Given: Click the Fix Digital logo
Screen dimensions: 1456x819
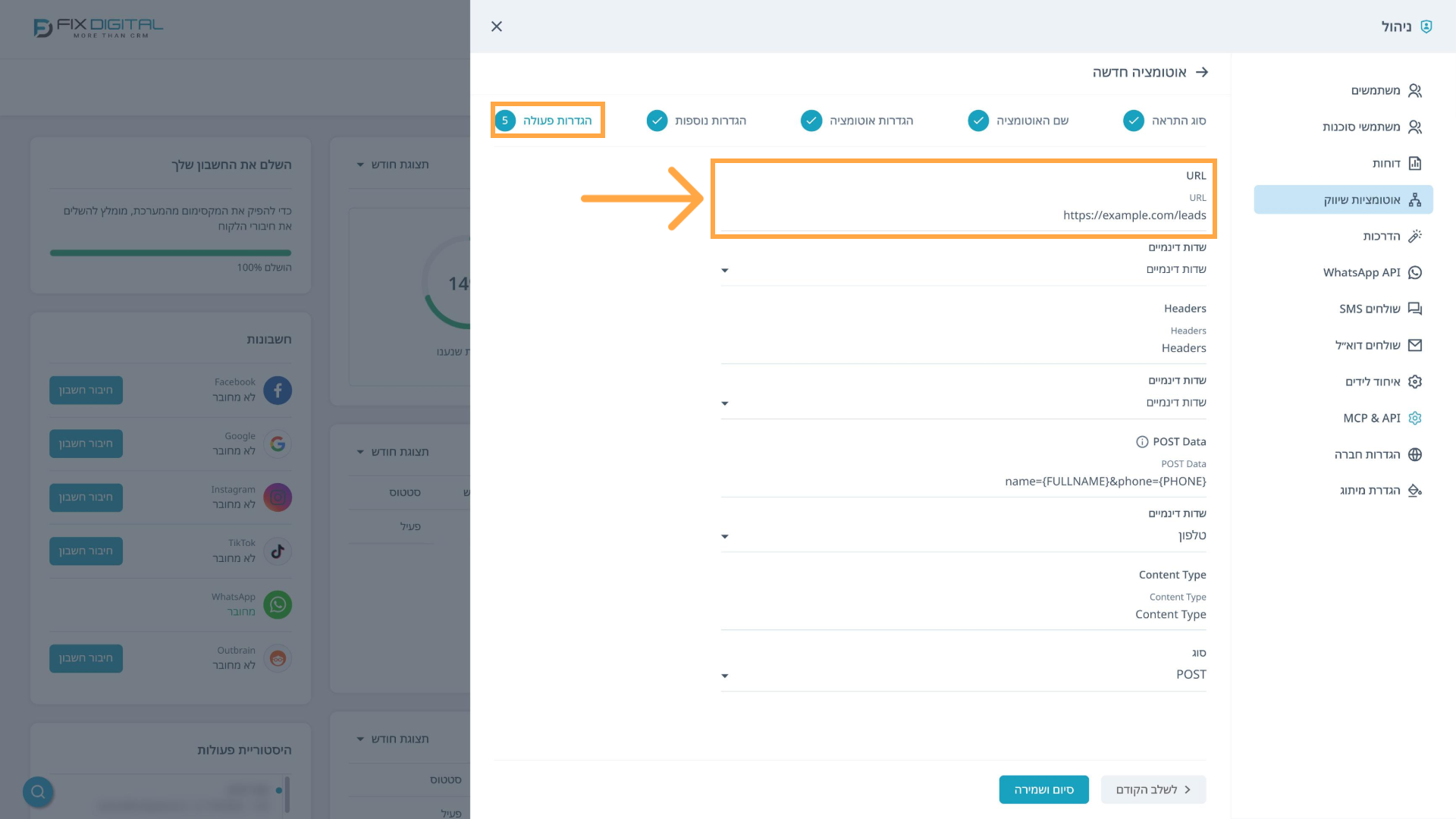Looking at the screenshot, I should click(99, 28).
